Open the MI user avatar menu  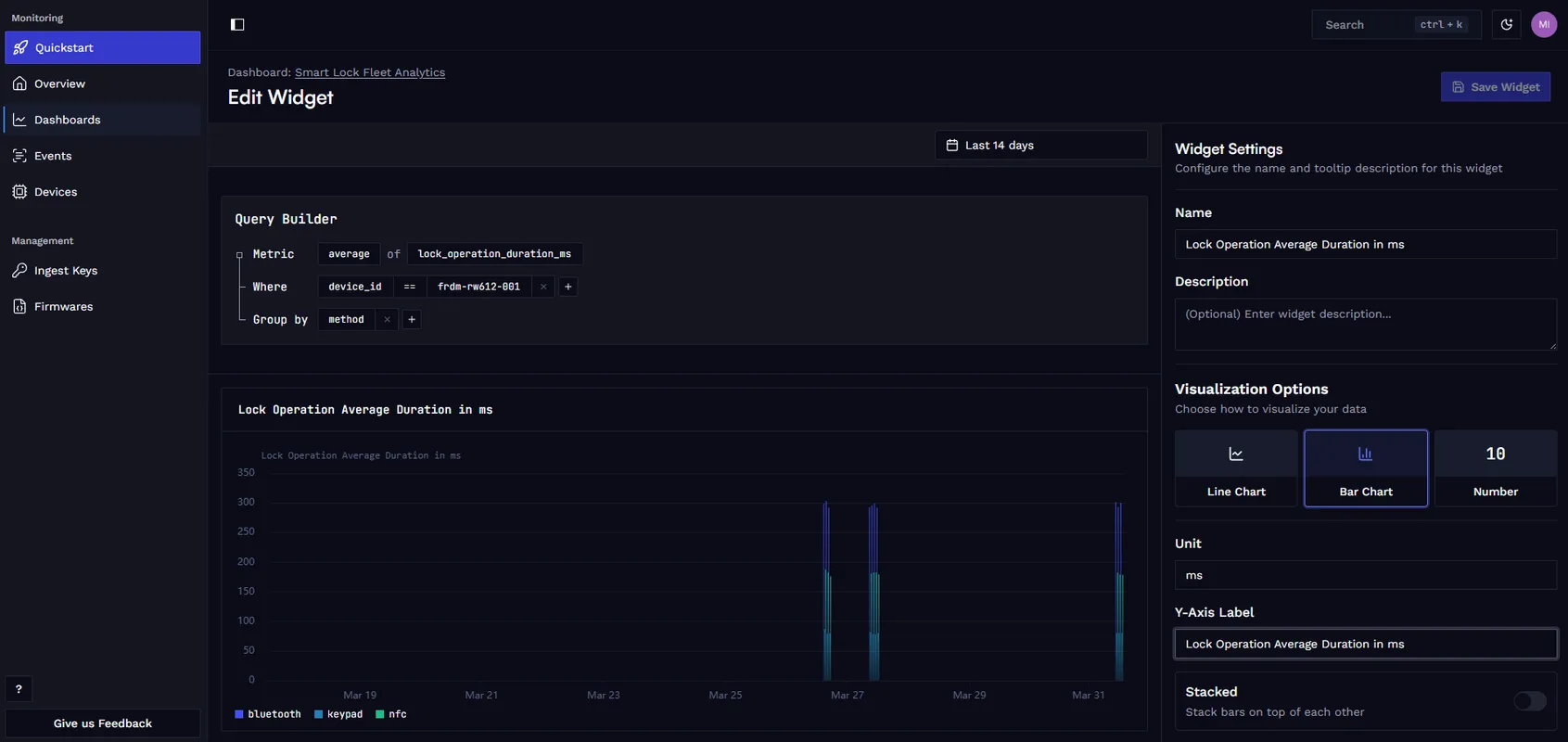1544,25
